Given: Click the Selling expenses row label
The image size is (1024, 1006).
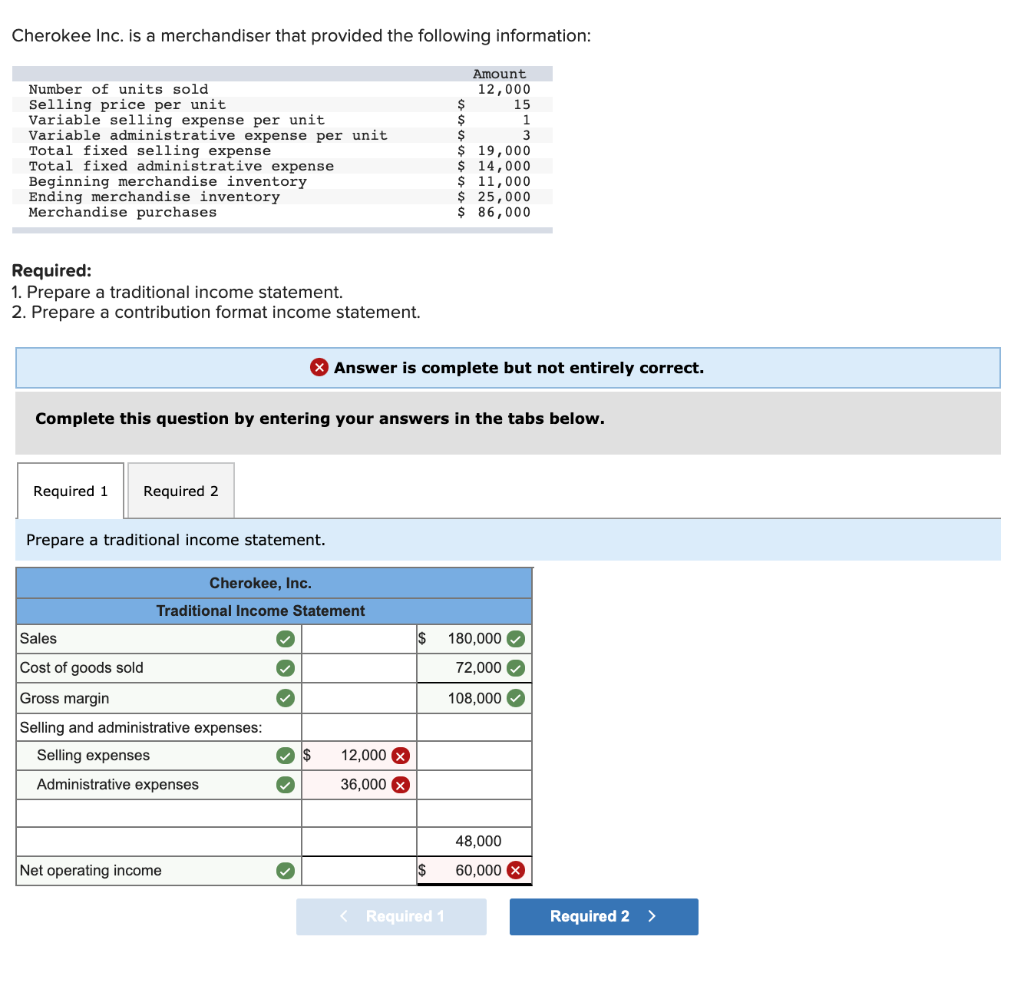Looking at the screenshot, I should (93, 755).
